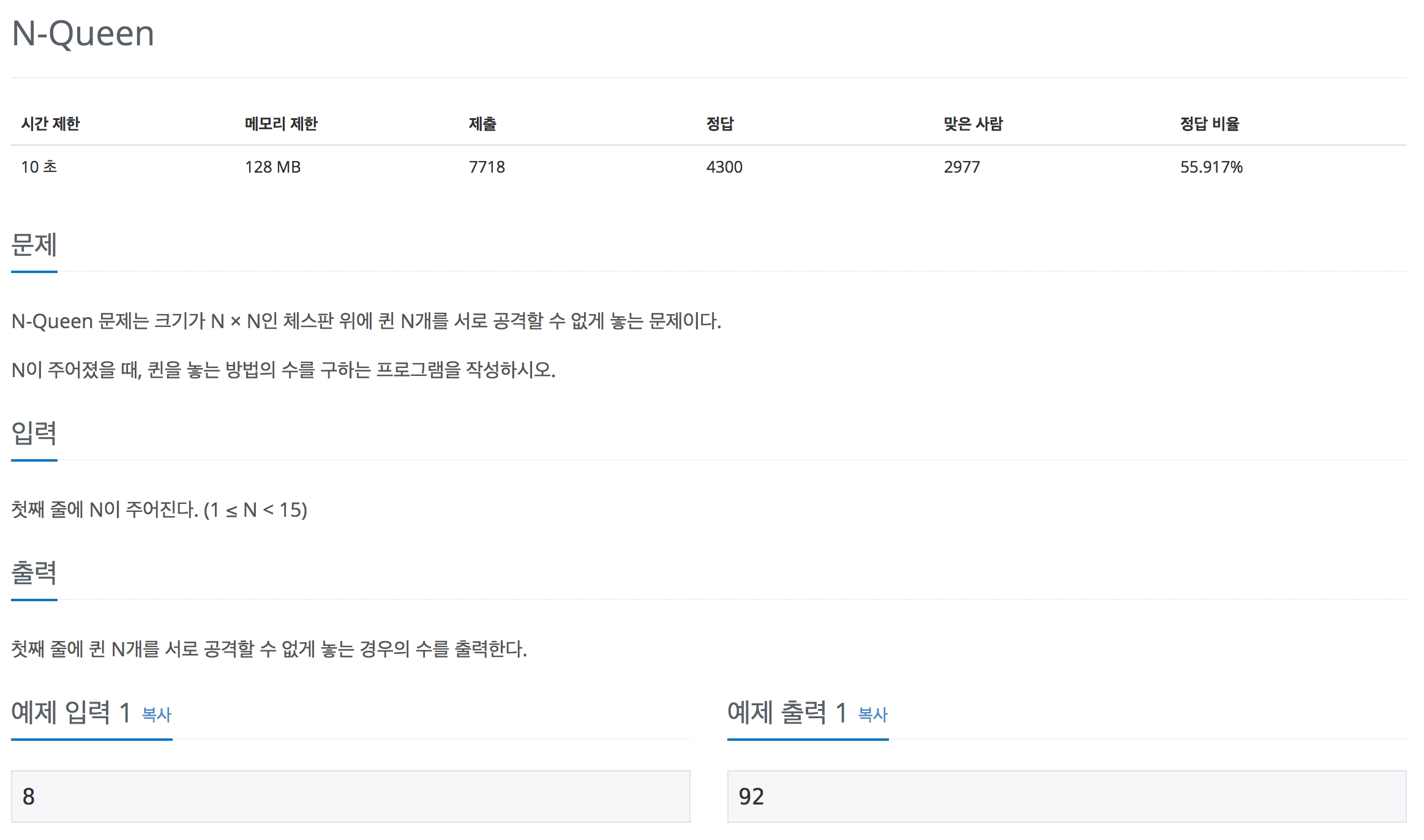Click the 문제 section heading
This screenshot has height=840, width=1424.
pos(34,245)
